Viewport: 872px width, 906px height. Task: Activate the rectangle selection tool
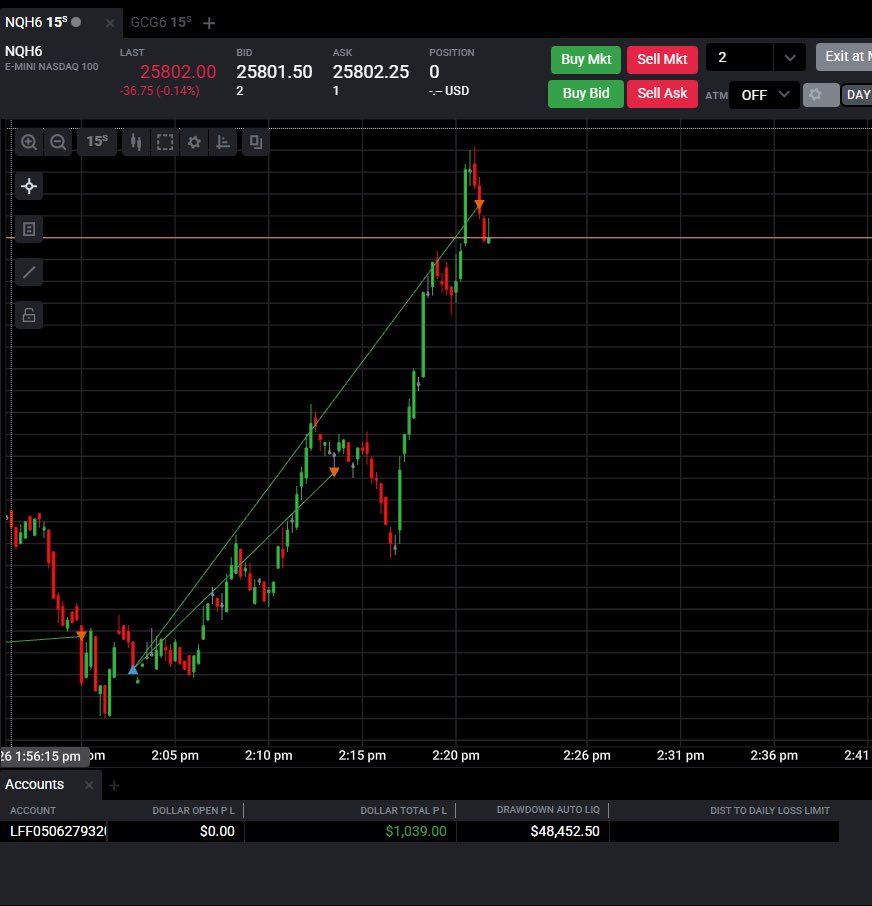(x=165, y=141)
